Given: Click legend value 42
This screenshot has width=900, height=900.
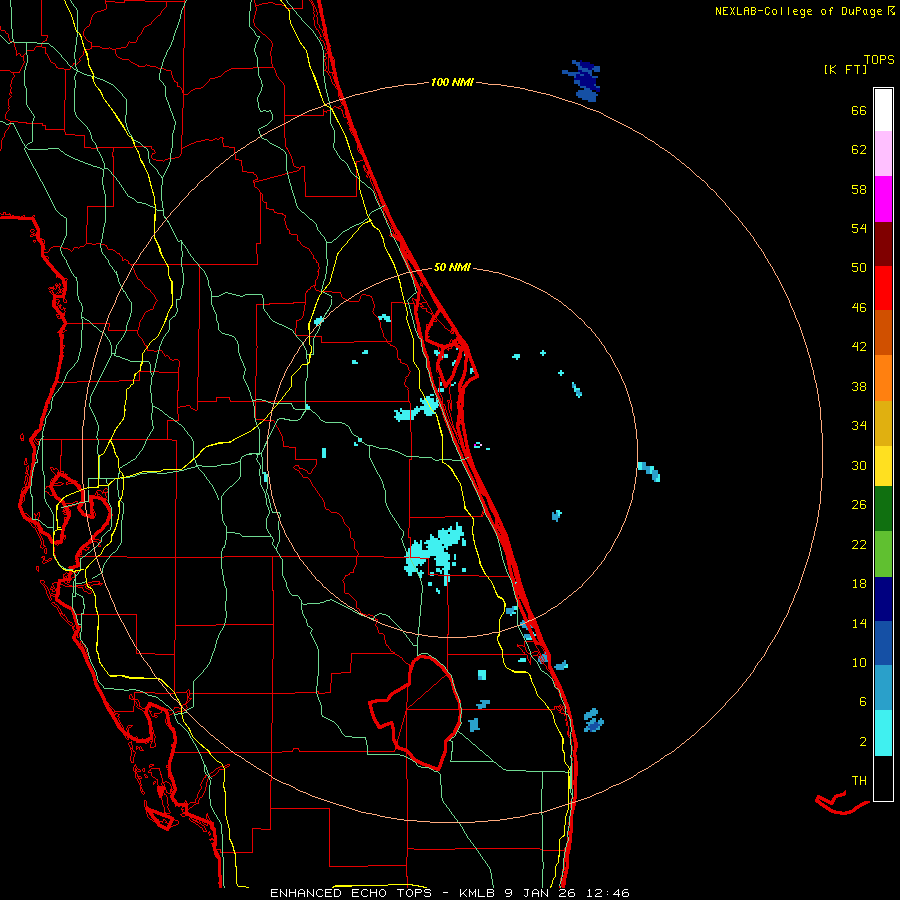Looking at the screenshot, I should coord(859,347).
